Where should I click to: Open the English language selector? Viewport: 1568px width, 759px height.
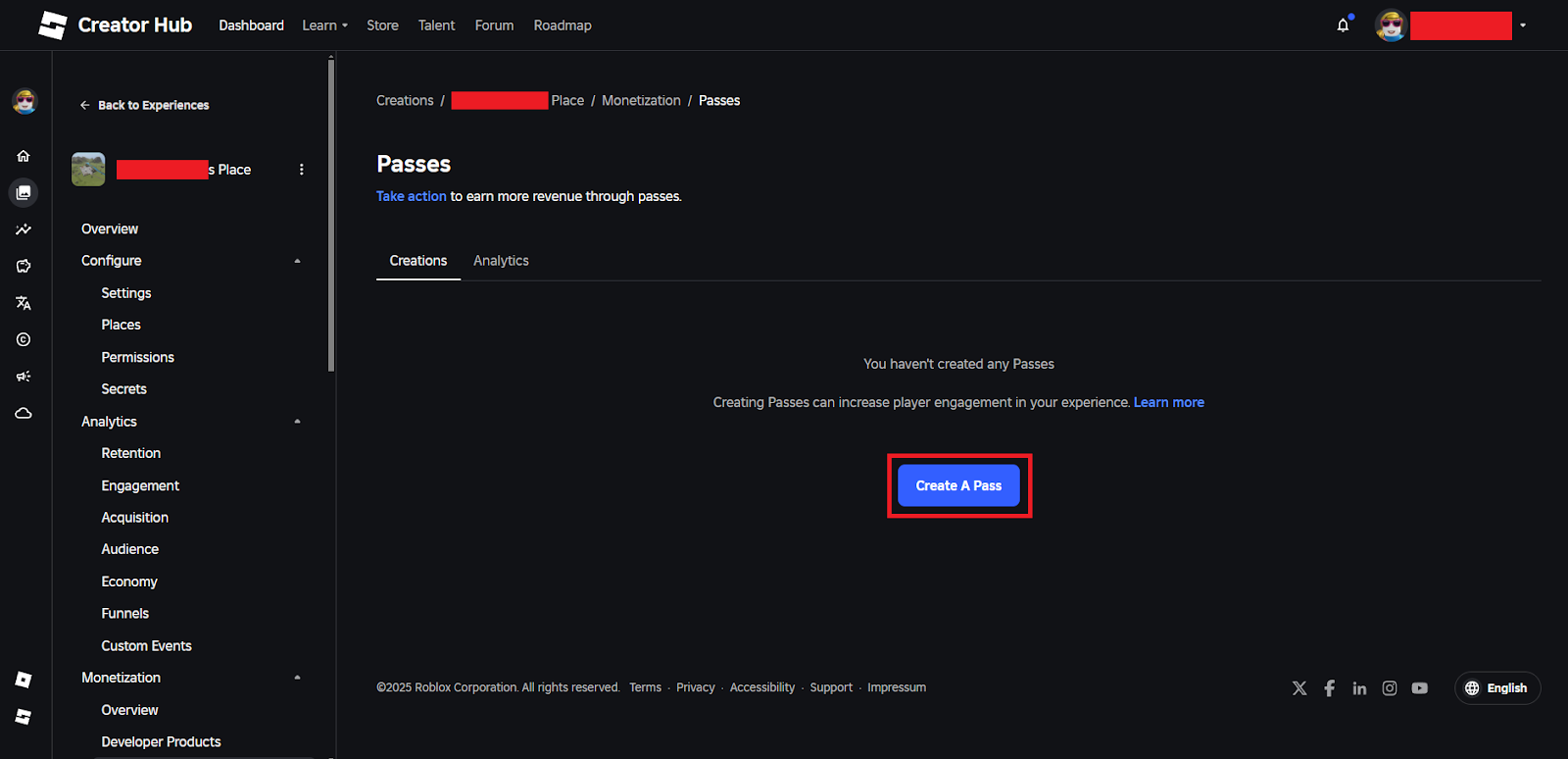coord(1497,688)
